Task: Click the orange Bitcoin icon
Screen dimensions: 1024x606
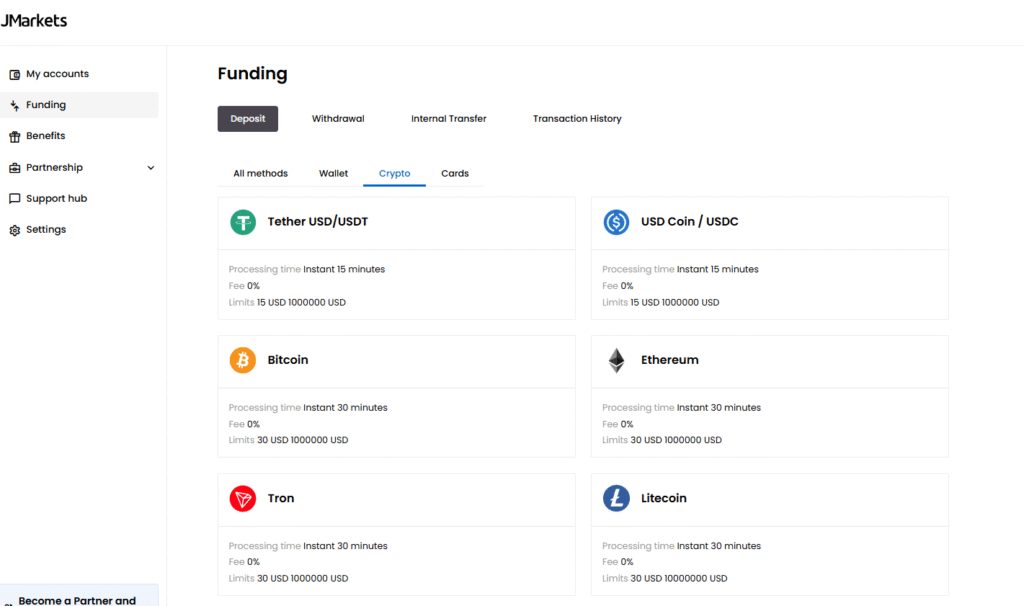Action: click(x=243, y=360)
